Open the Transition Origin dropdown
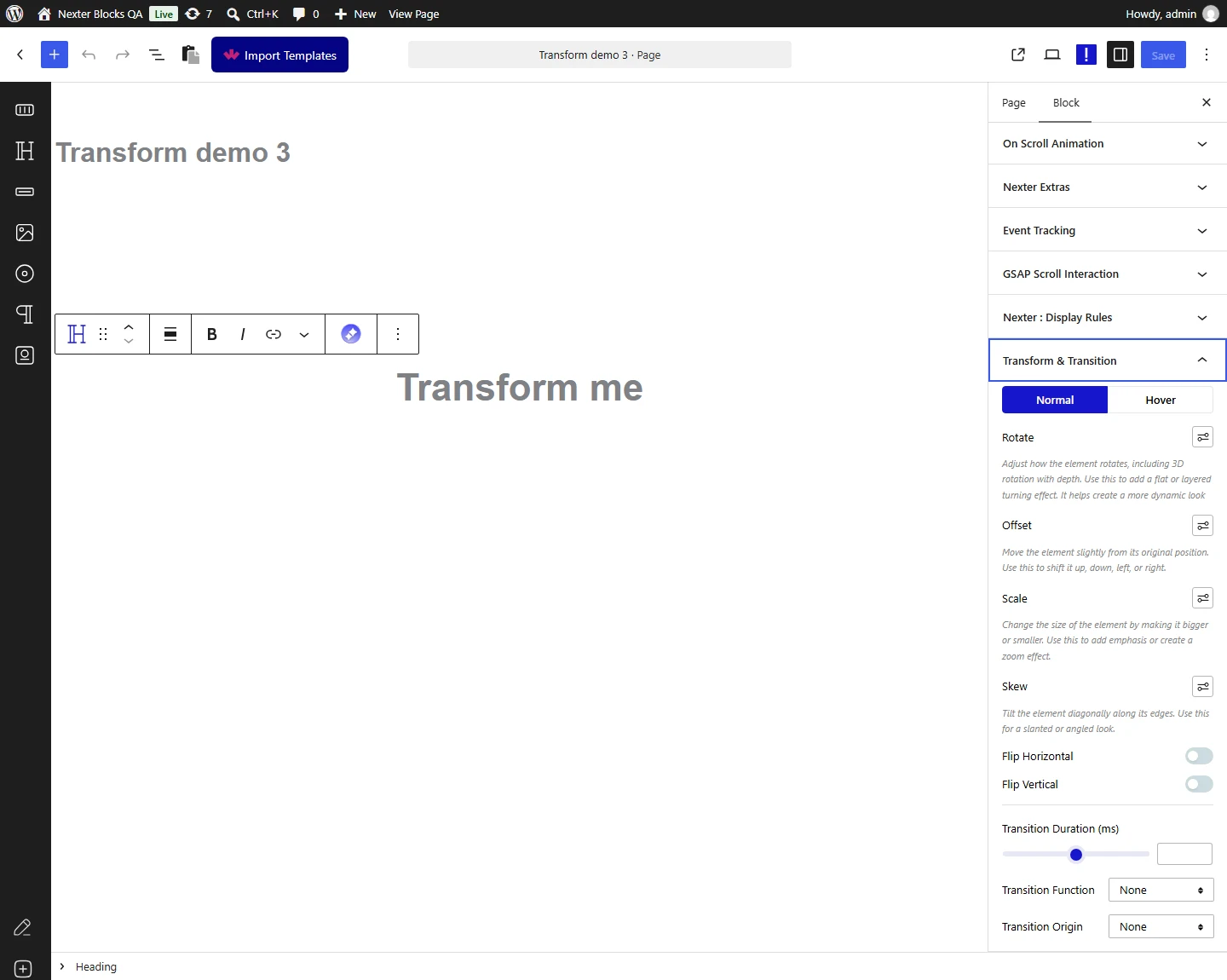 point(1161,926)
